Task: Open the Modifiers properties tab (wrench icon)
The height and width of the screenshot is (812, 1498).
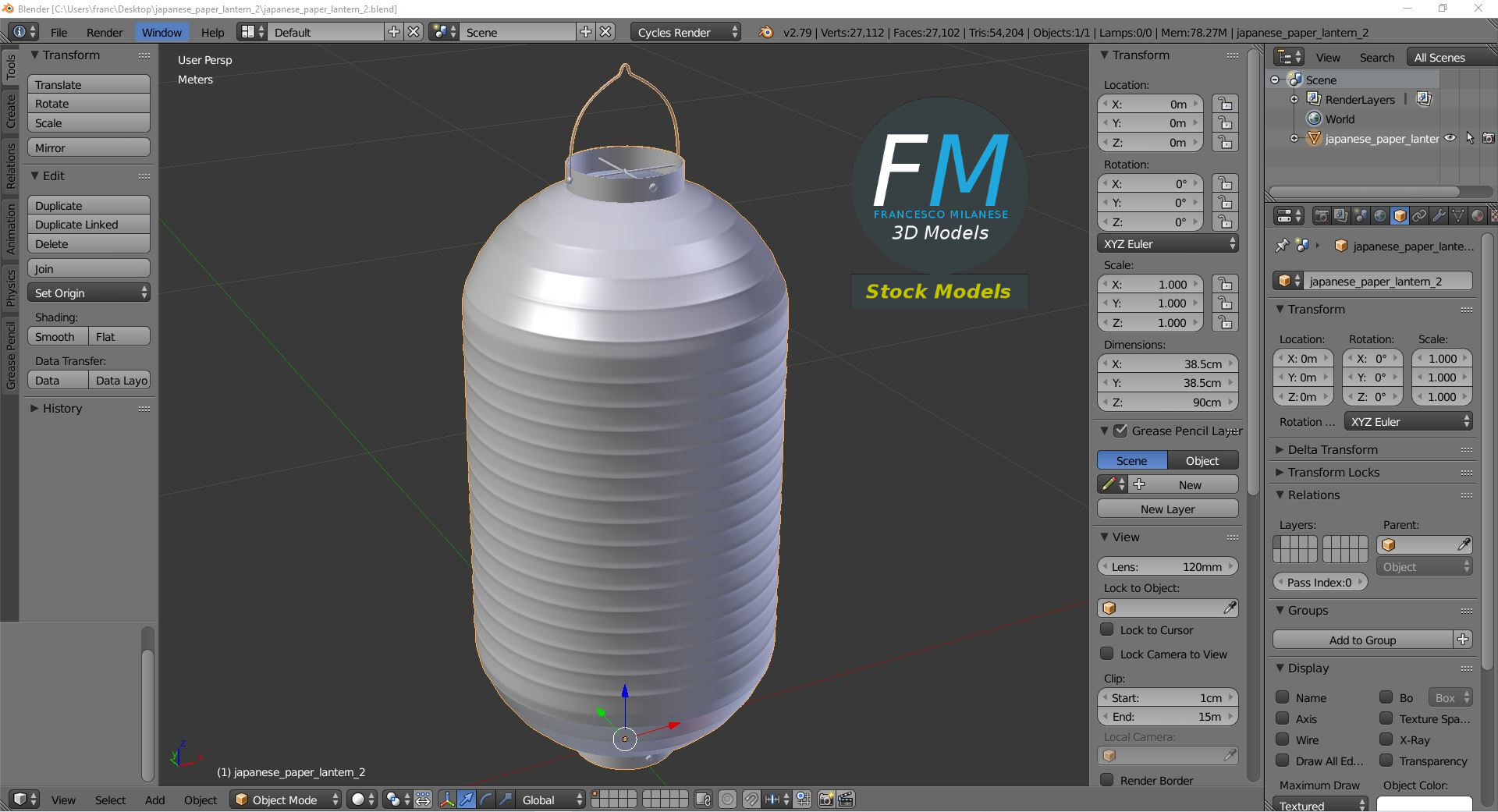Action: click(x=1439, y=216)
